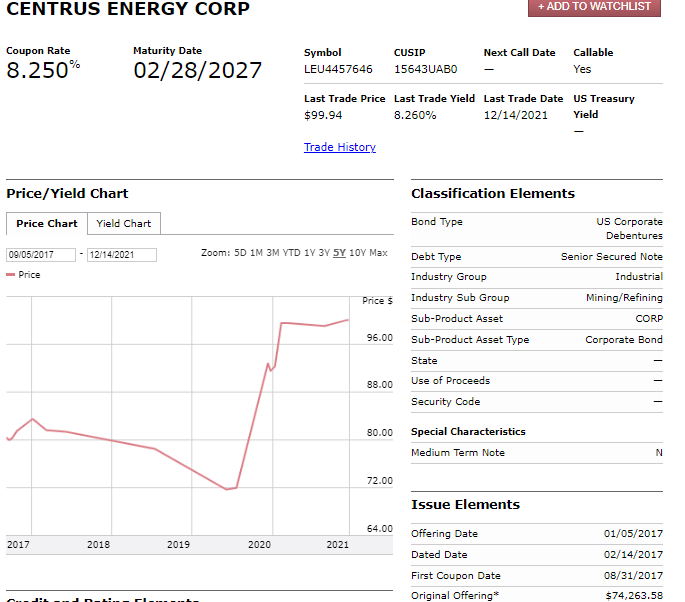Click the 2019 label on chart timeline

pos(178,545)
